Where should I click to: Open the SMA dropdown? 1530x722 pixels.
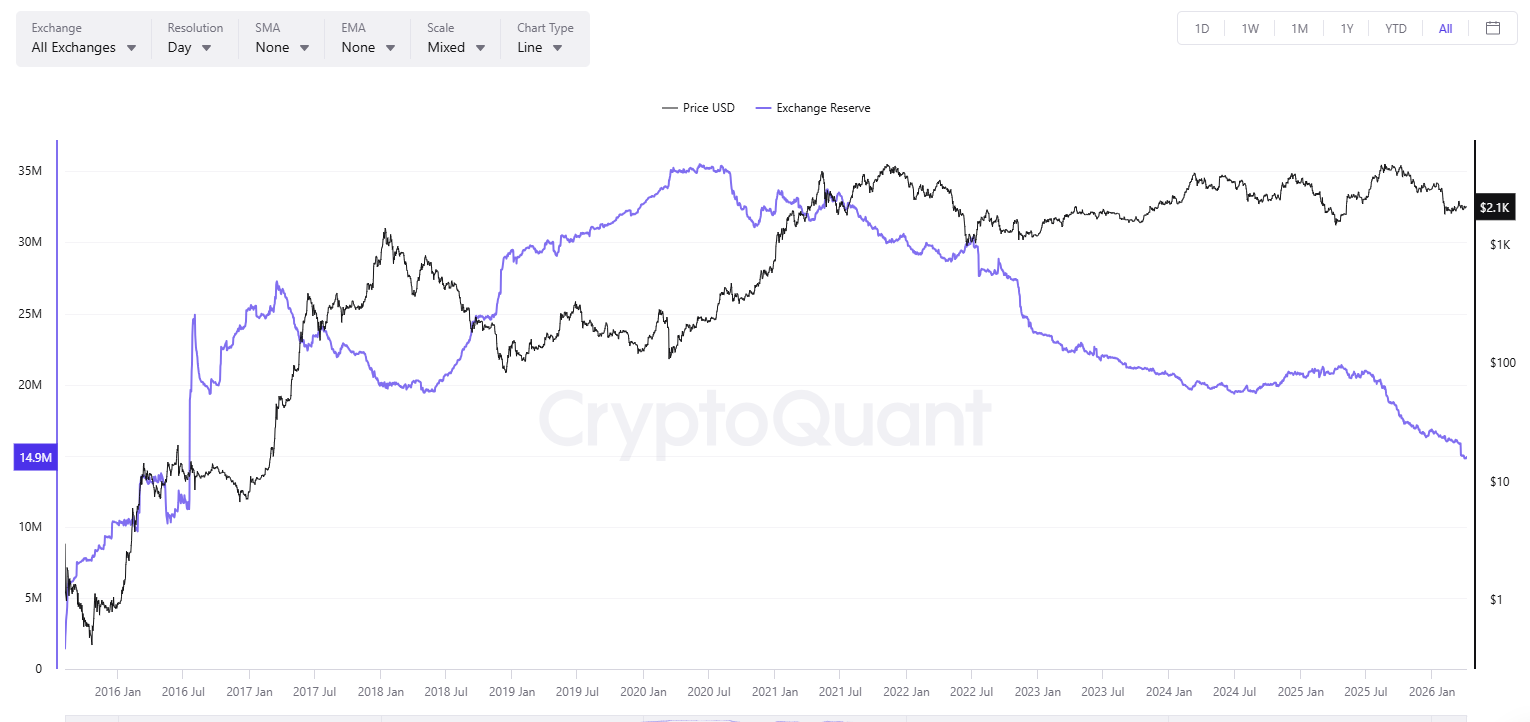(x=280, y=47)
